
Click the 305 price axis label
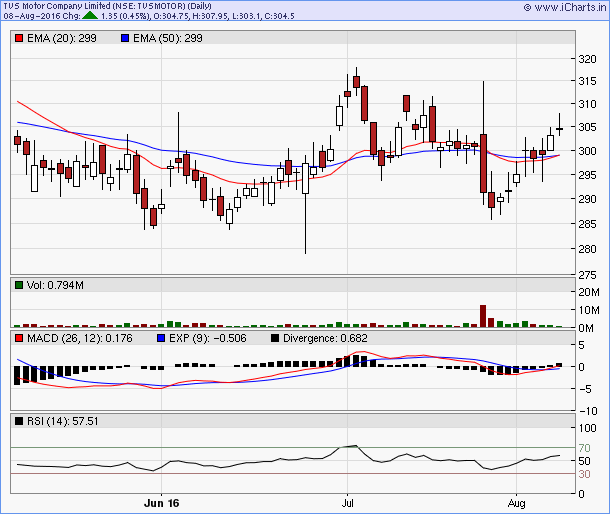click(x=587, y=127)
